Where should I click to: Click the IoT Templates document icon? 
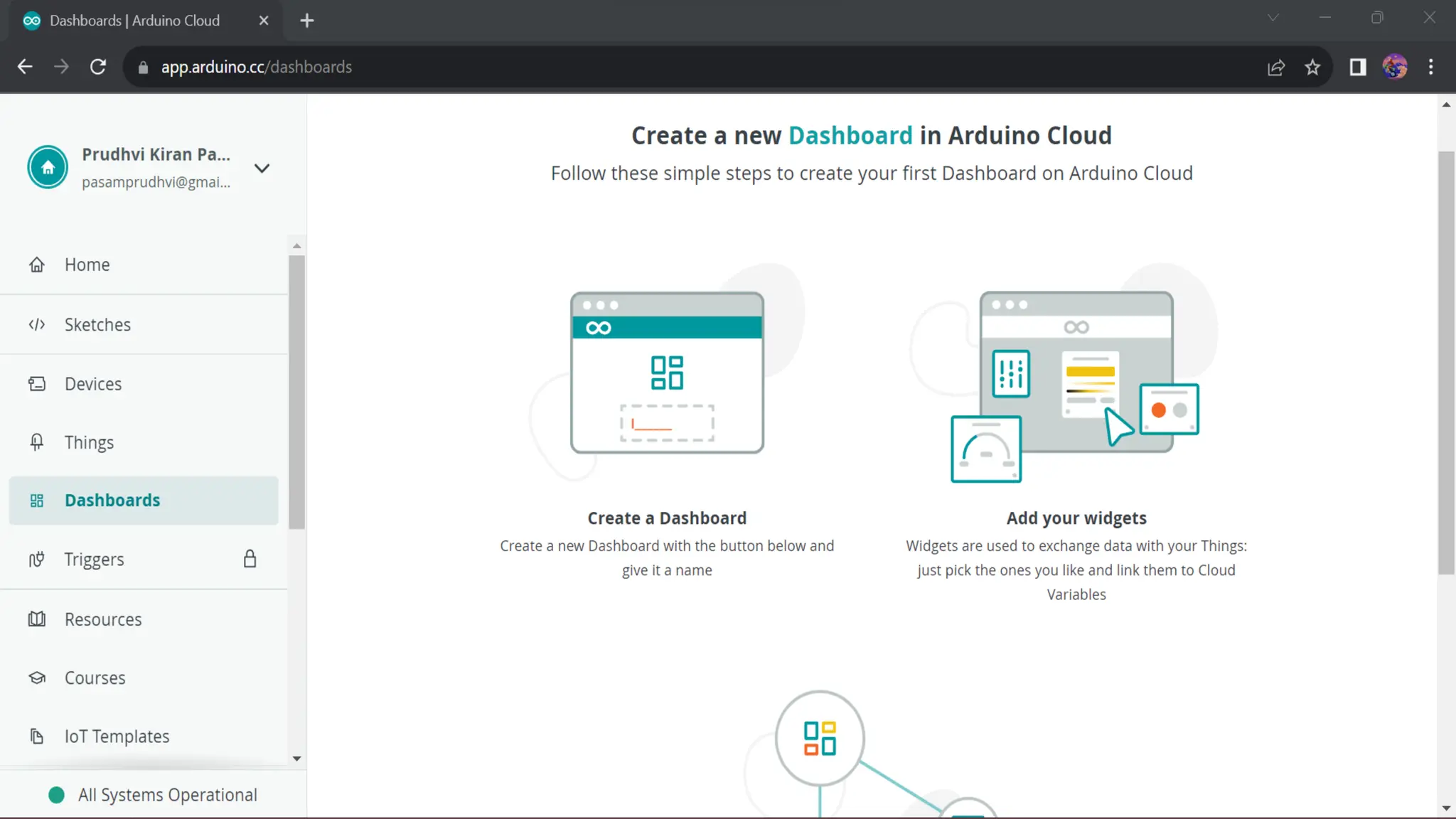(x=37, y=737)
